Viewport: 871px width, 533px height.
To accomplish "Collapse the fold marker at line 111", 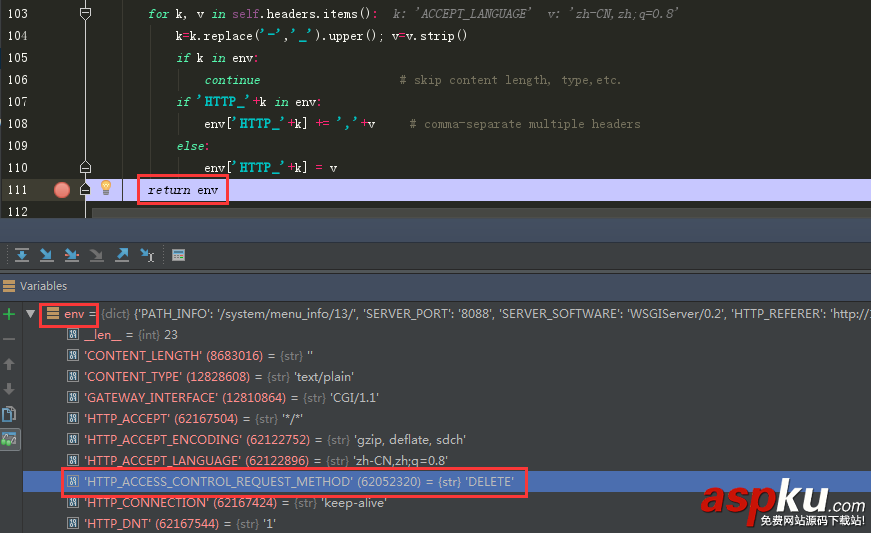I will [85, 189].
